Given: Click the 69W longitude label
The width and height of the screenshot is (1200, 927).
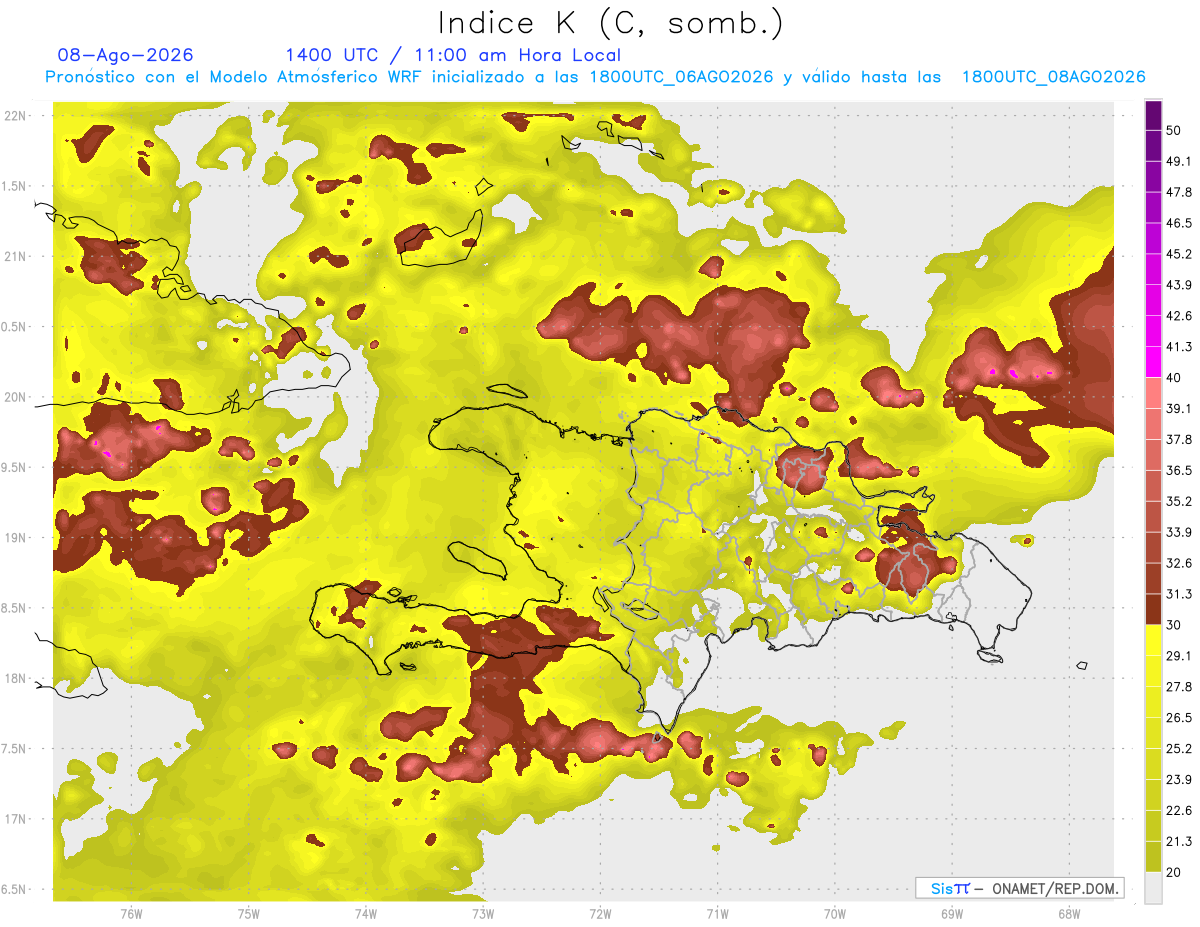Looking at the screenshot, I should pyautogui.click(x=951, y=914).
